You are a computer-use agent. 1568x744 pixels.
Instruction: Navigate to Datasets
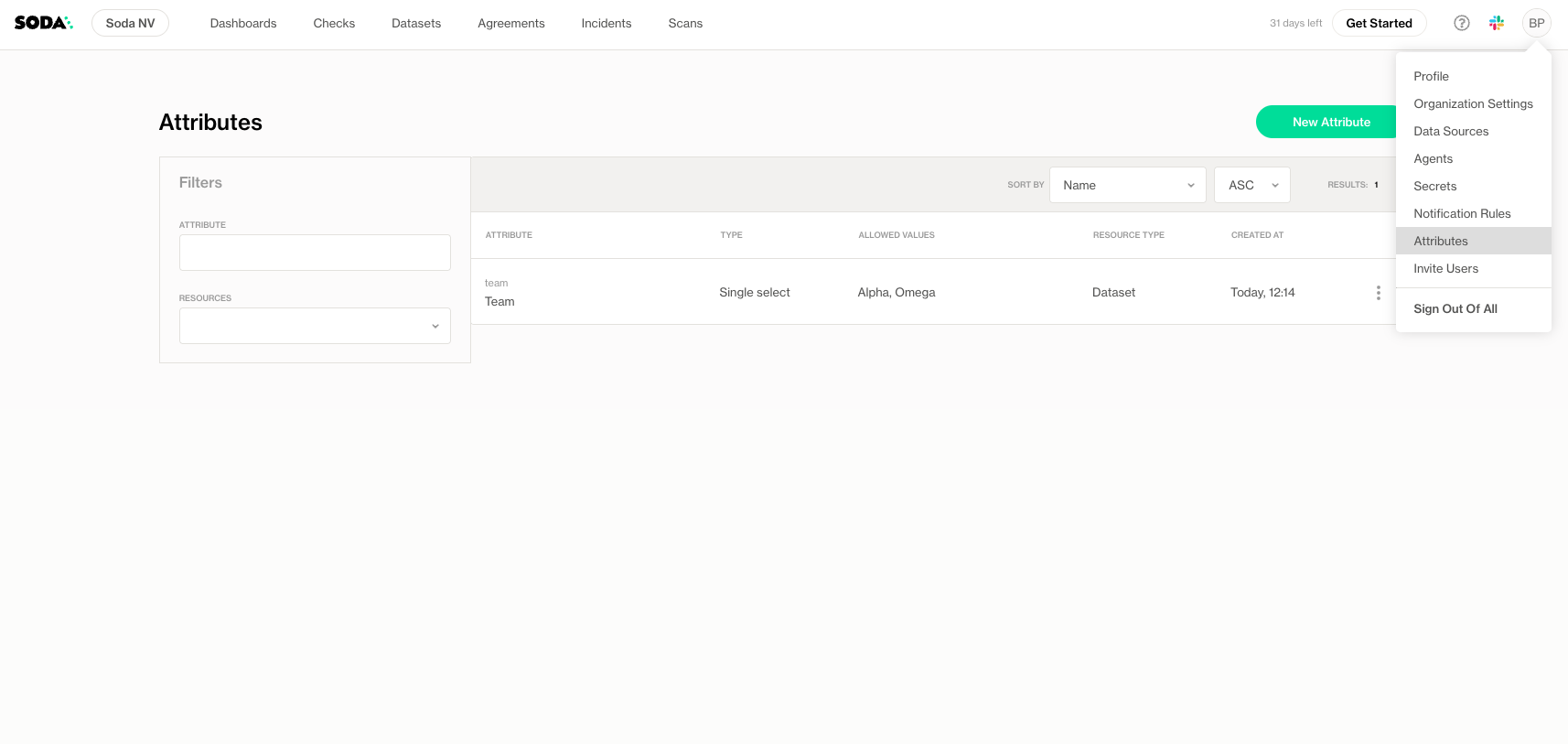tap(416, 24)
